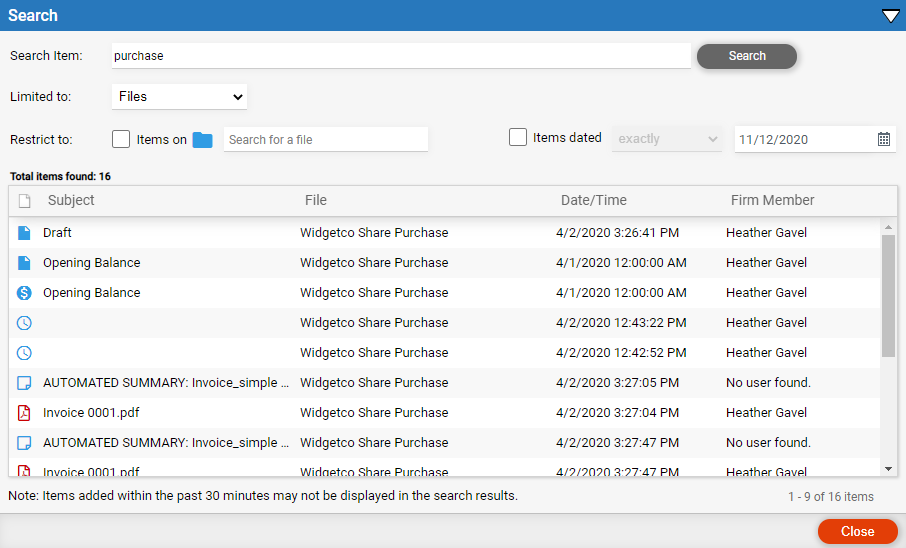Click the results scrollbar down arrow
Screen dimensions: 906x548
tap(888, 469)
